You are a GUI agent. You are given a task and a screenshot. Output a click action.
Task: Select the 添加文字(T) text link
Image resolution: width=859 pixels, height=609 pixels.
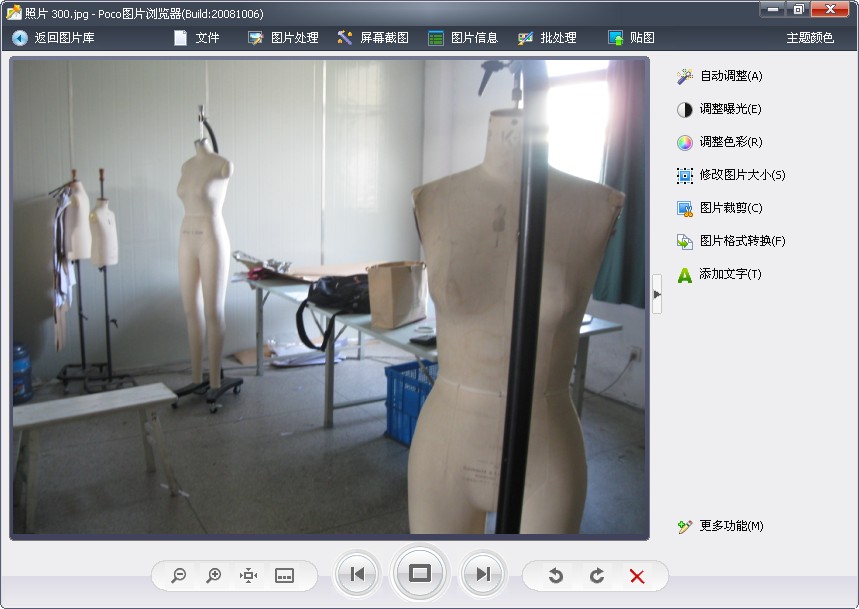coord(730,274)
